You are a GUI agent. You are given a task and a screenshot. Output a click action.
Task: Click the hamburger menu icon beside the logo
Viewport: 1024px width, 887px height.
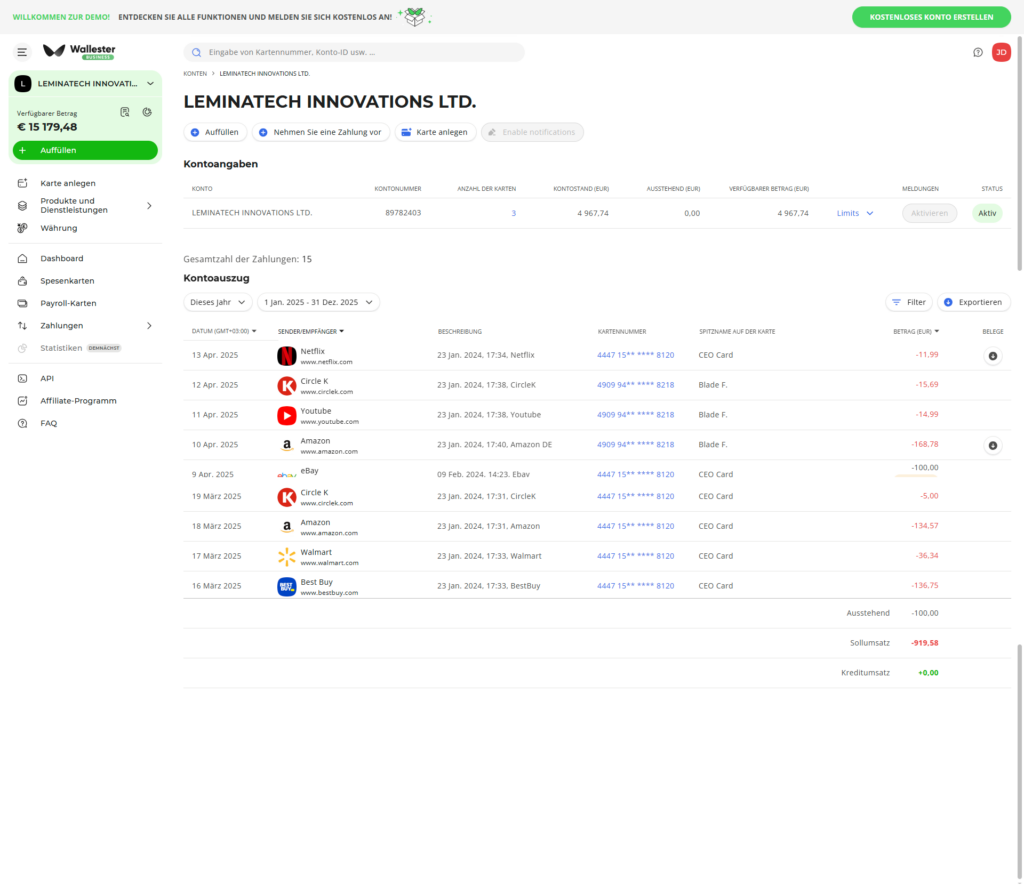tap(22, 52)
